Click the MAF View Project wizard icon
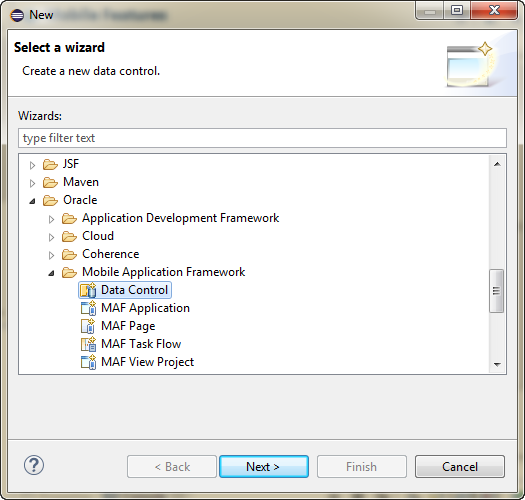 [x=88, y=362]
